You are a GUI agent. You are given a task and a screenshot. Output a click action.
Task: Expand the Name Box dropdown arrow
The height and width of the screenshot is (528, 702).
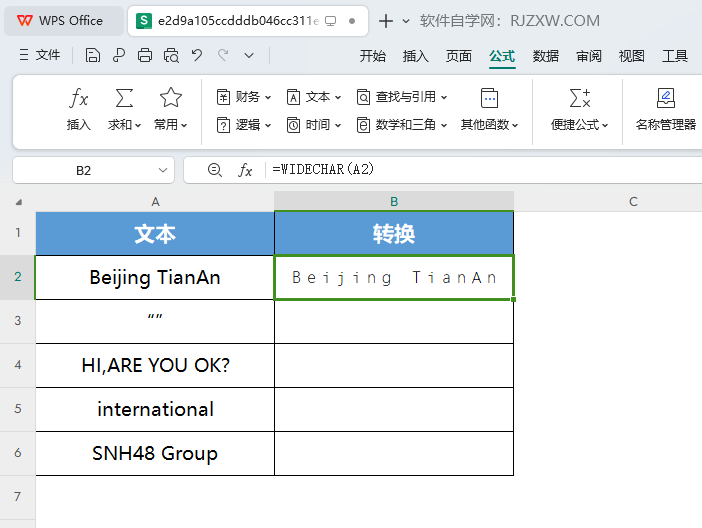(163, 171)
